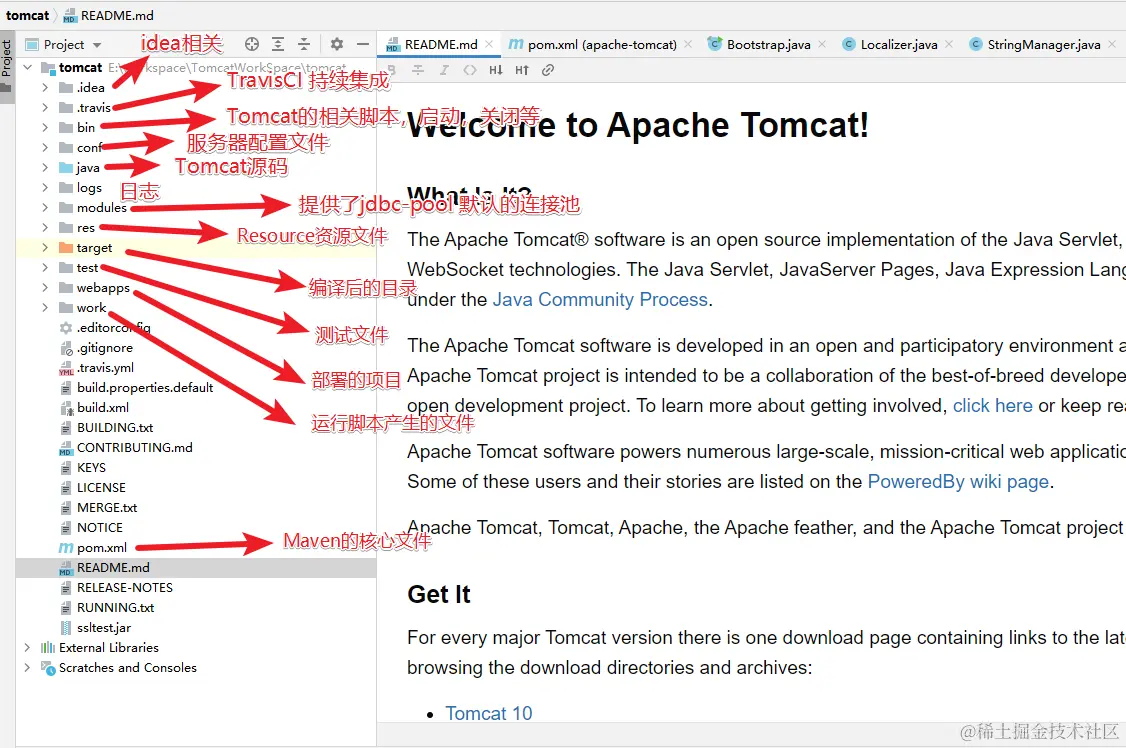Select the test folder in tree
Screen dimensions: 1126x748
(87, 268)
